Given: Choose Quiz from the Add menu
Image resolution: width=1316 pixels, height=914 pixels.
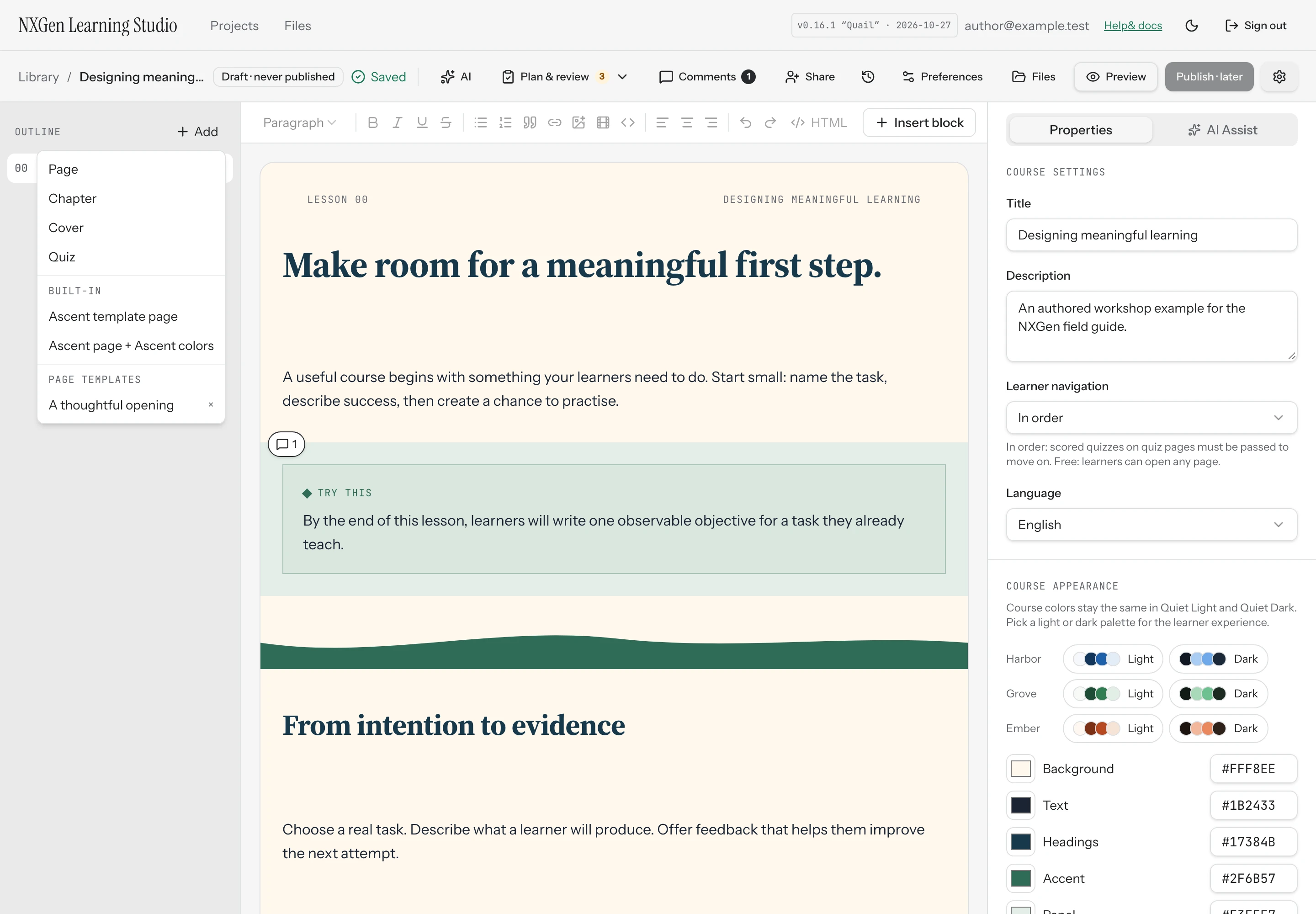Looking at the screenshot, I should 131,256.
